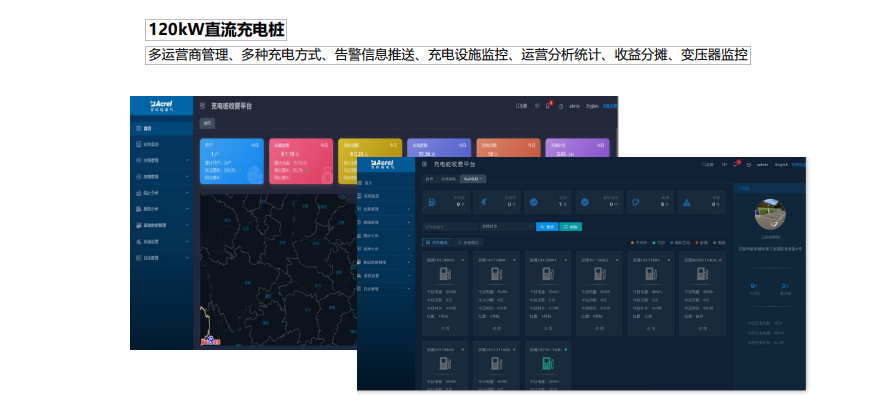Click warning triangle fault-count icon
Screen dimensions: 889x409
click(x=687, y=202)
